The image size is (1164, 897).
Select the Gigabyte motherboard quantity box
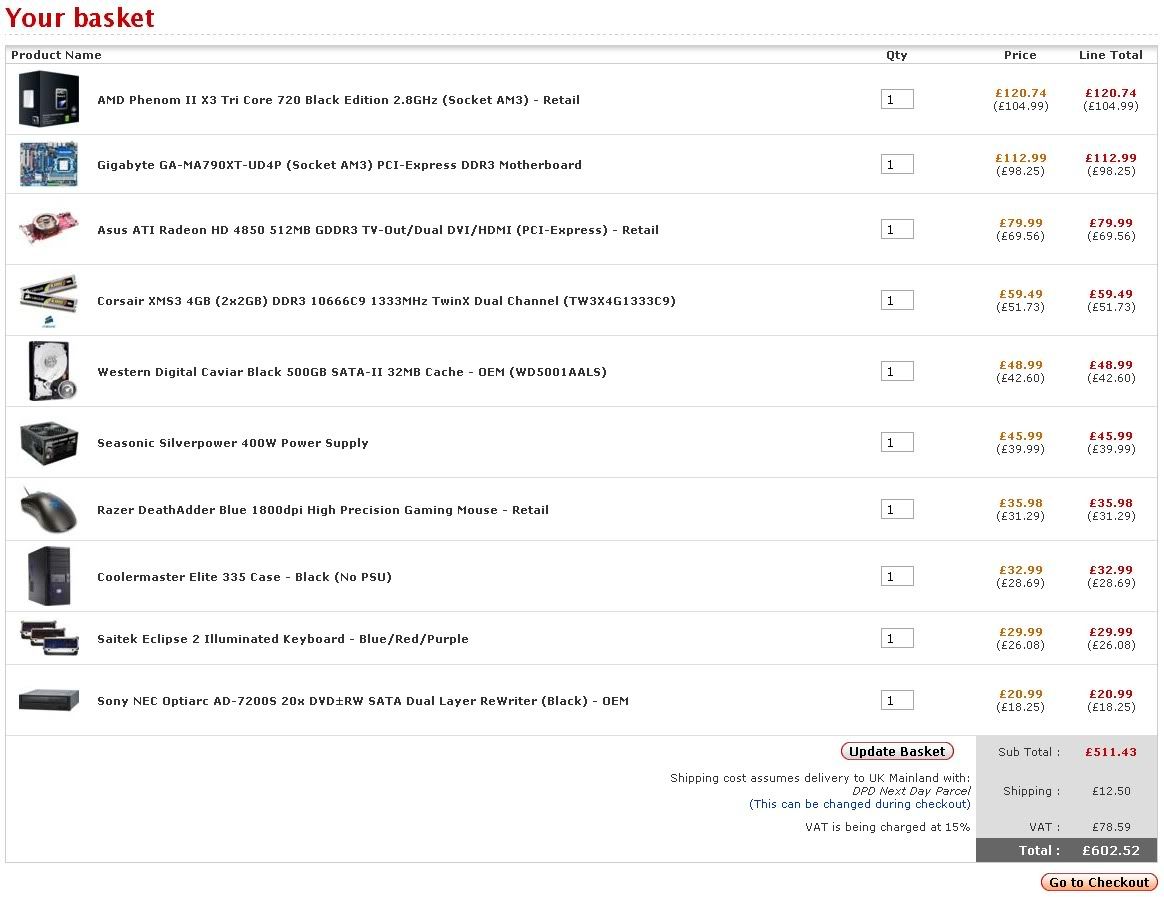tap(897, 164)
